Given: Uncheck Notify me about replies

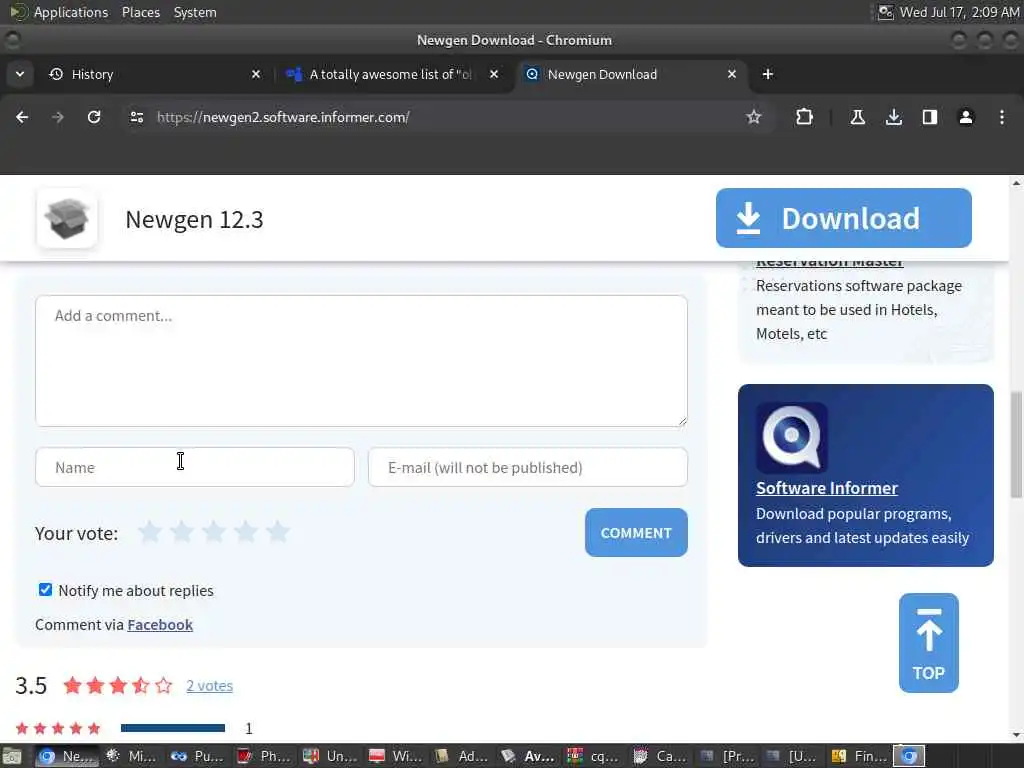Looking at the screenshot, I should click(45, 590).
